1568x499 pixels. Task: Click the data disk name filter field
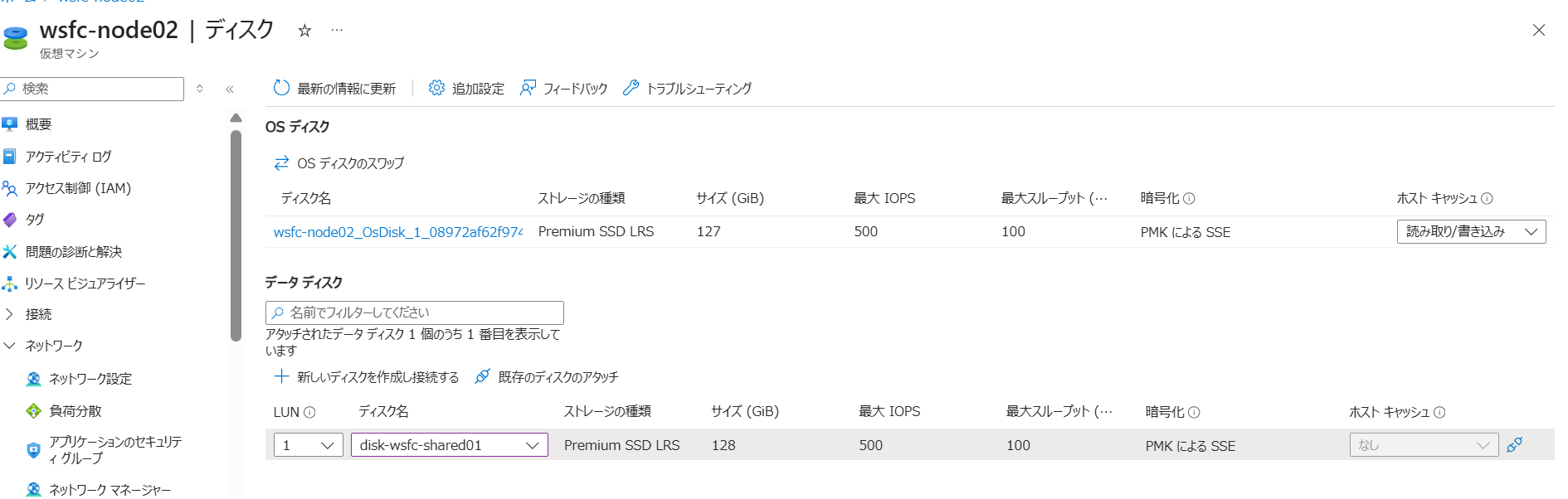[415, 312]
